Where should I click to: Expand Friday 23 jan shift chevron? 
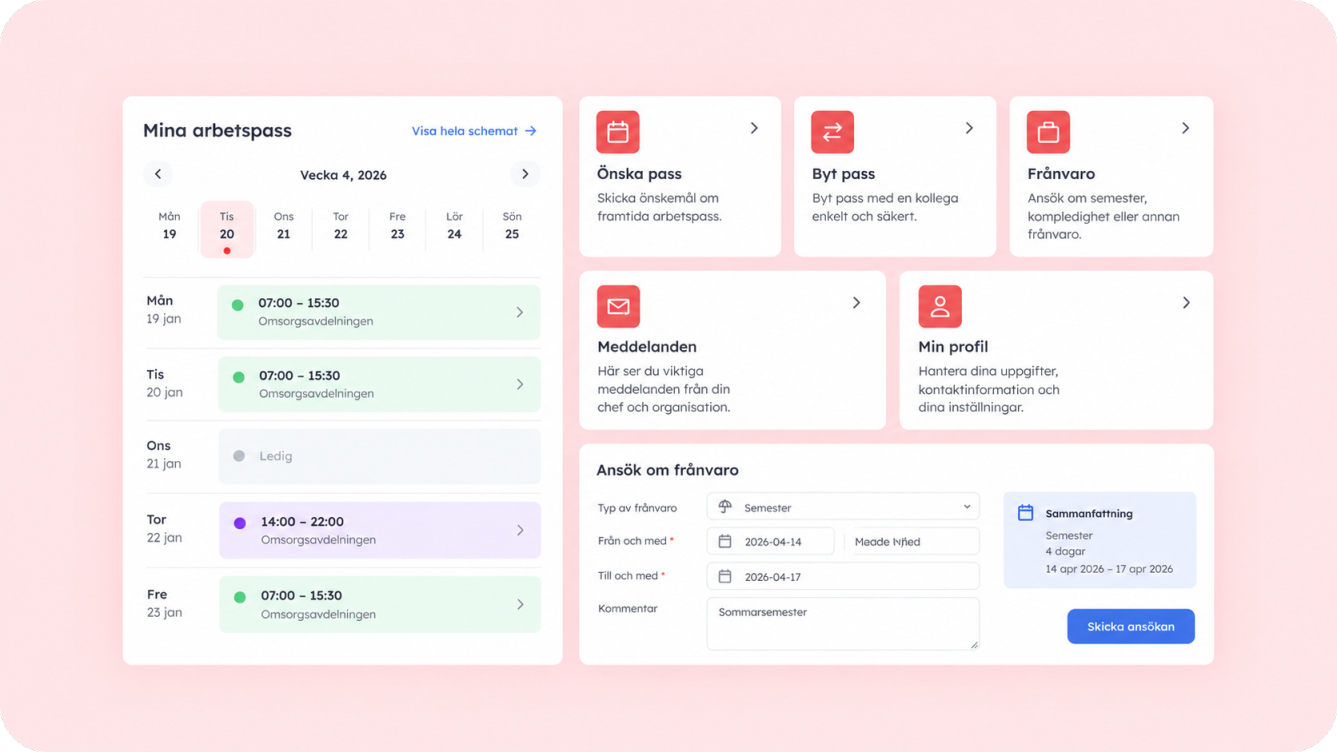pyautogui.click(x=520, y=604)
